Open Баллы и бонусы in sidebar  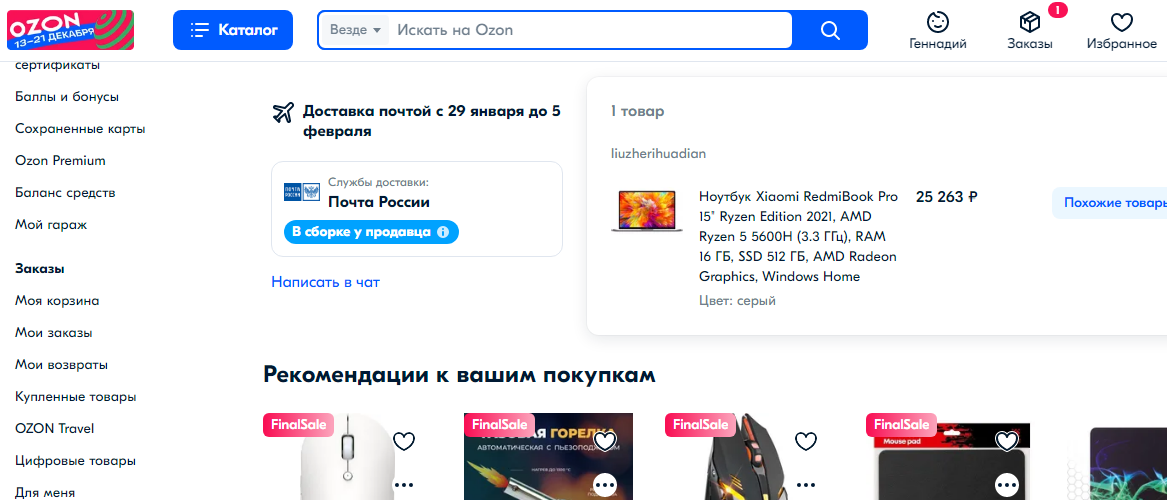67,97
